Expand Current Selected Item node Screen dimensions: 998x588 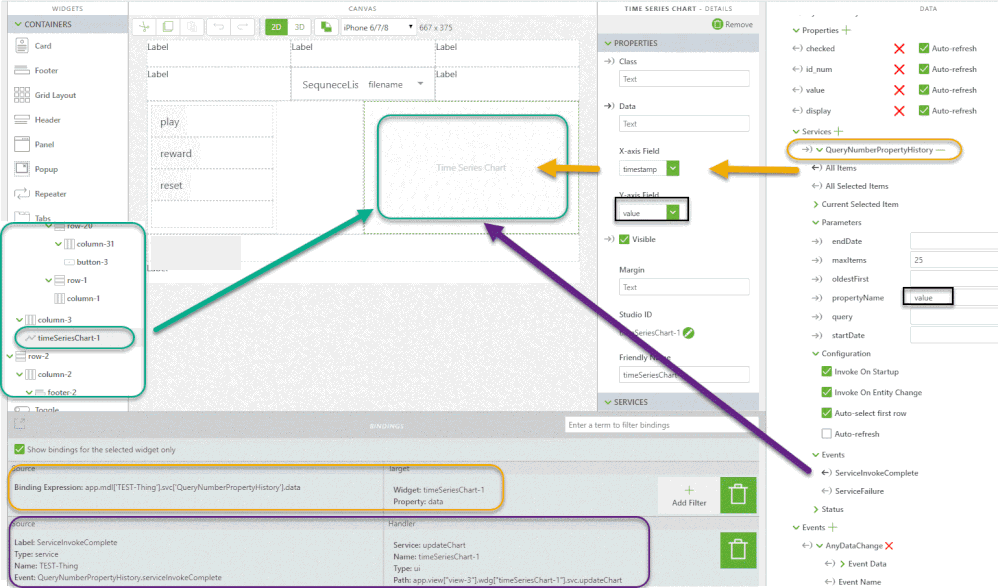(x=816, y=204)
